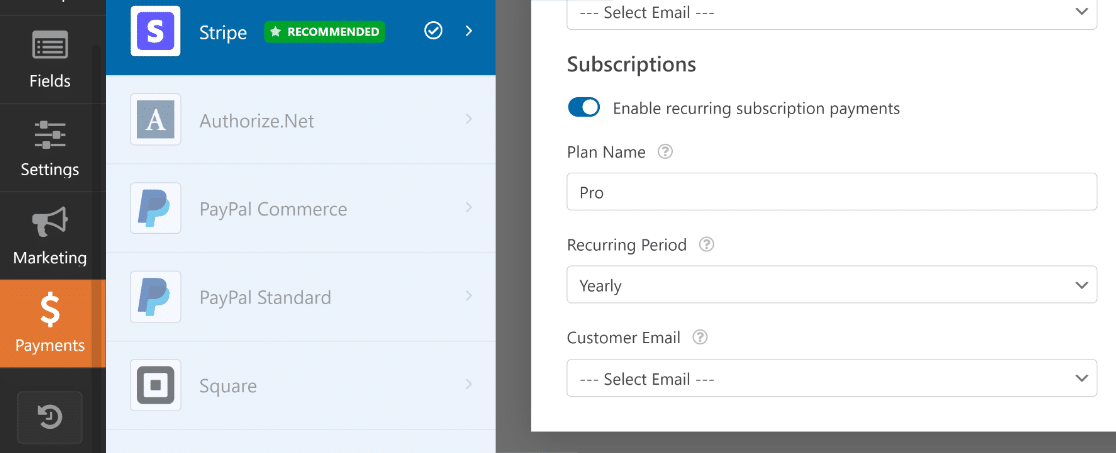1116x453 pixels.
Task: Open the Recurring Period dropdown
Action: point(831,285)
